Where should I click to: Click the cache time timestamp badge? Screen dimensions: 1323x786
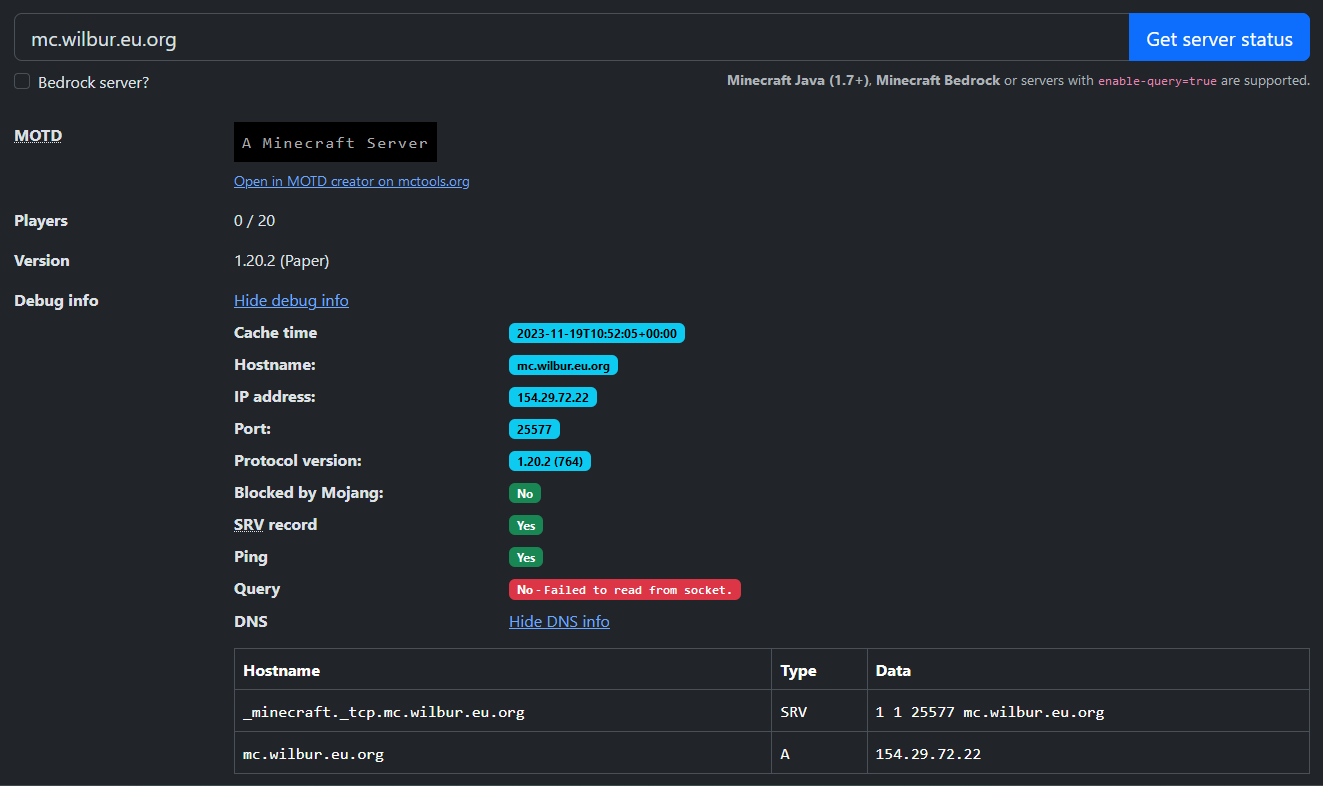coord(597,333)
